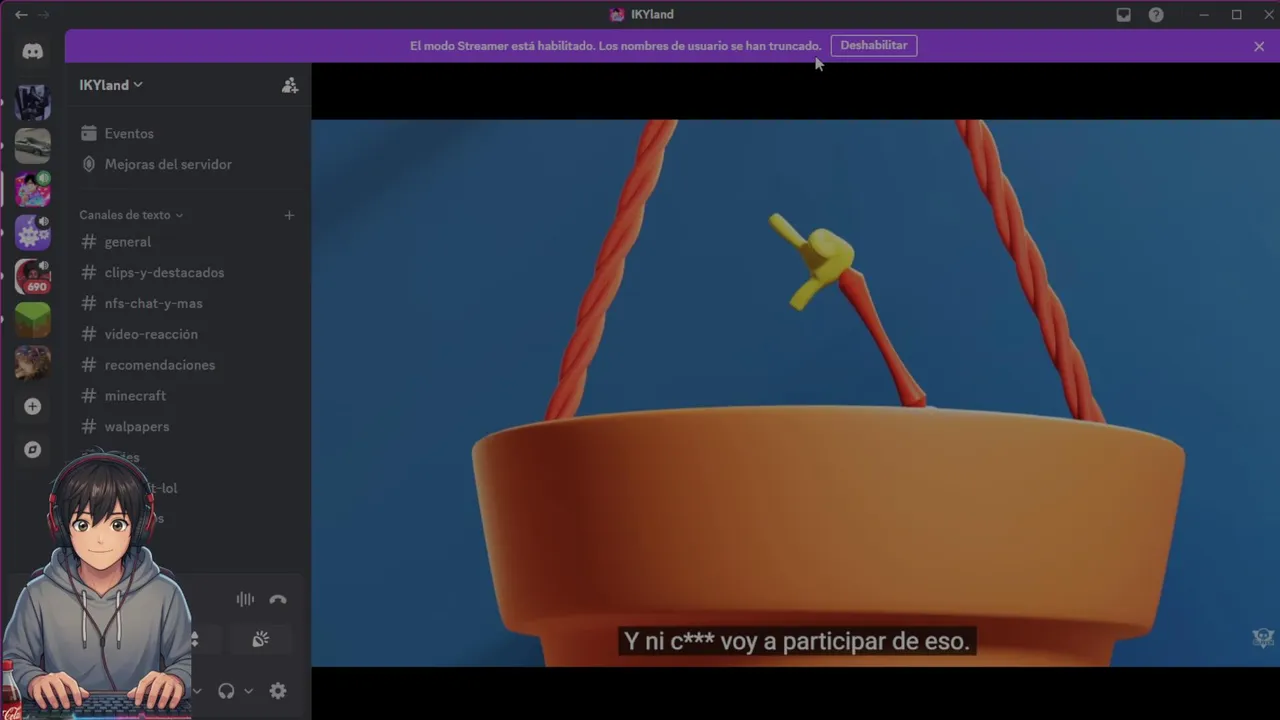Expand the IKYland server dropdown
The width and height of the screenshot is (1280, 720).
pos(111,85)
